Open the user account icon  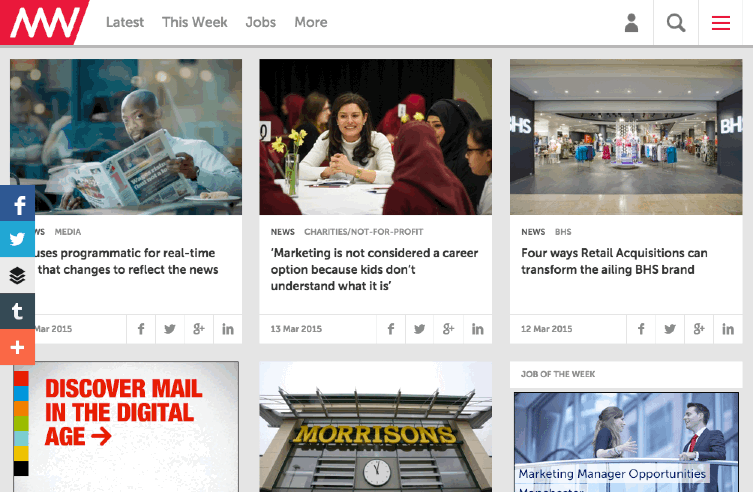631,23
